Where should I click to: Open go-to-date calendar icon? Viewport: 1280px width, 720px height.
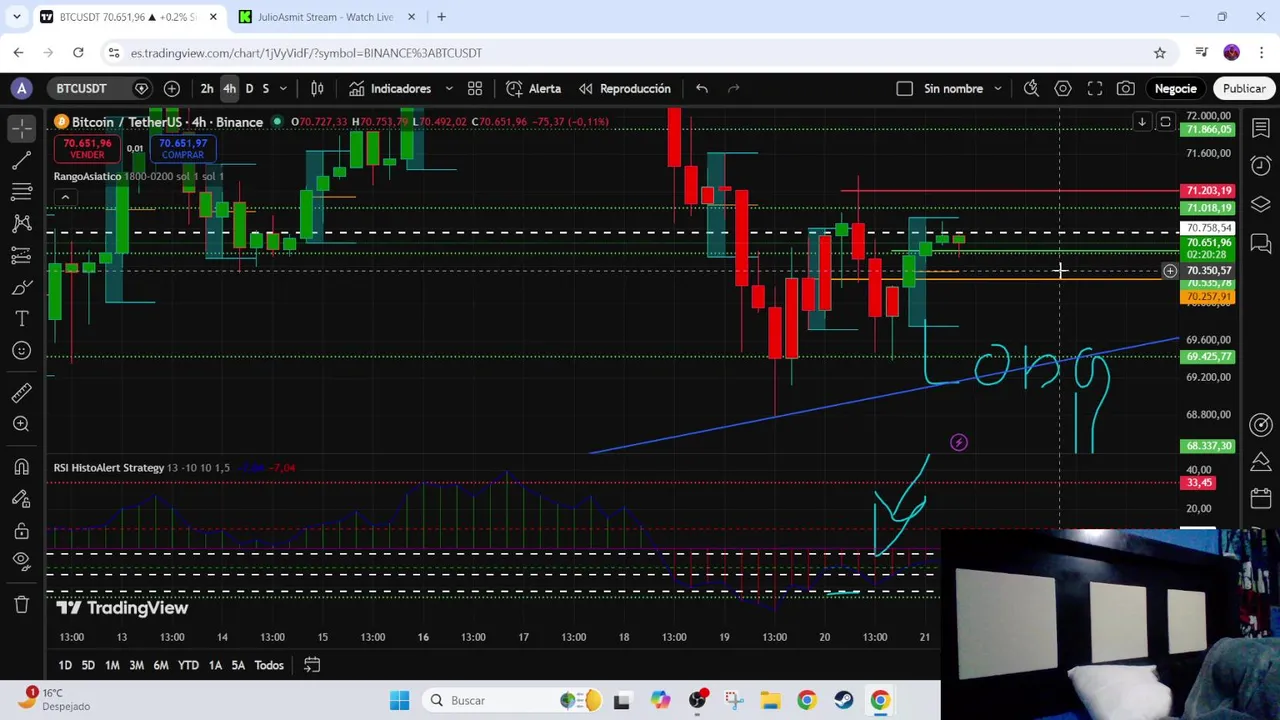coord(312,665)
